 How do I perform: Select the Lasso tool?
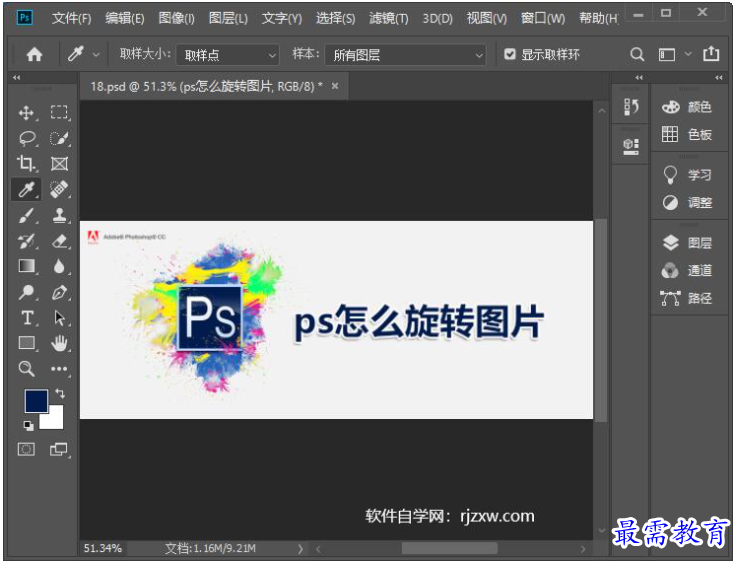(x=27, y=138)
